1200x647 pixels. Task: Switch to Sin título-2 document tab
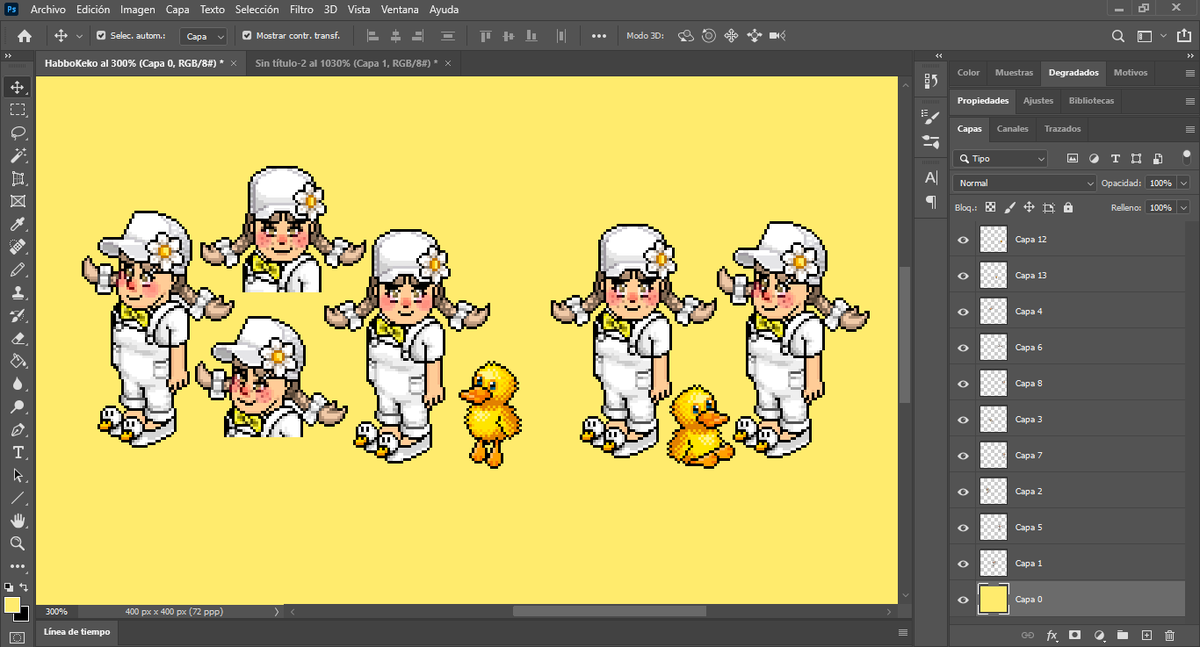(346, 62)
